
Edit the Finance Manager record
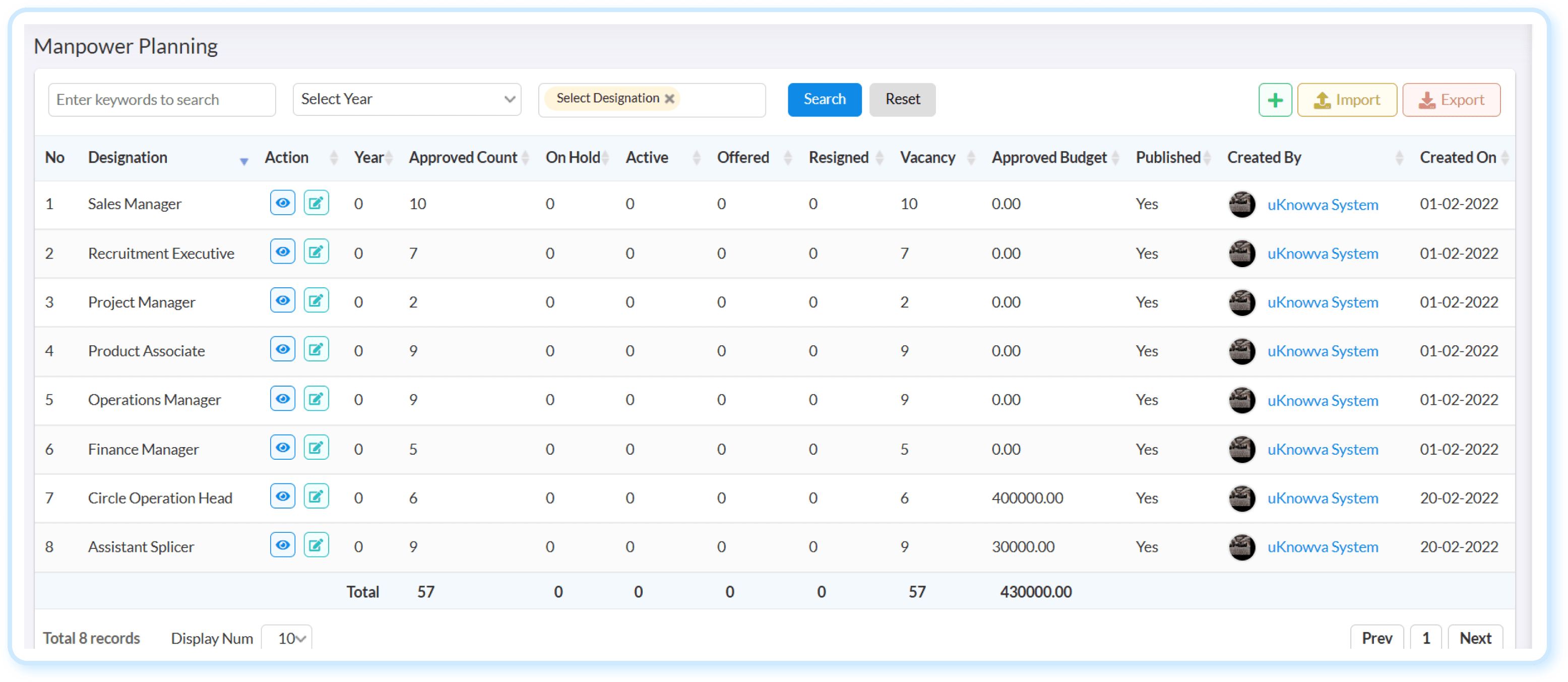click(316, 448)
